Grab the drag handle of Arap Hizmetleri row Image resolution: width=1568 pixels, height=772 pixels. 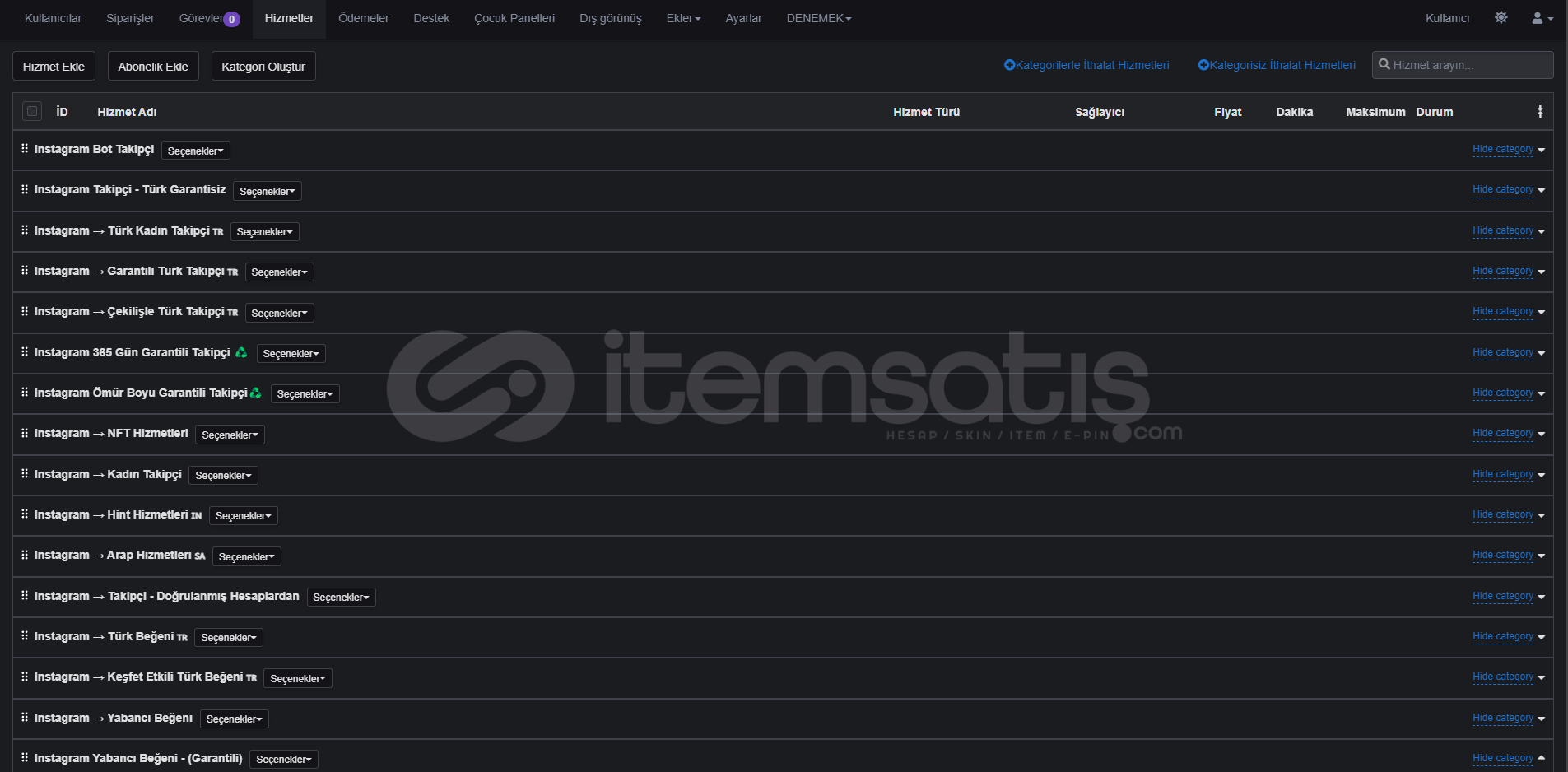click(25, 555)
